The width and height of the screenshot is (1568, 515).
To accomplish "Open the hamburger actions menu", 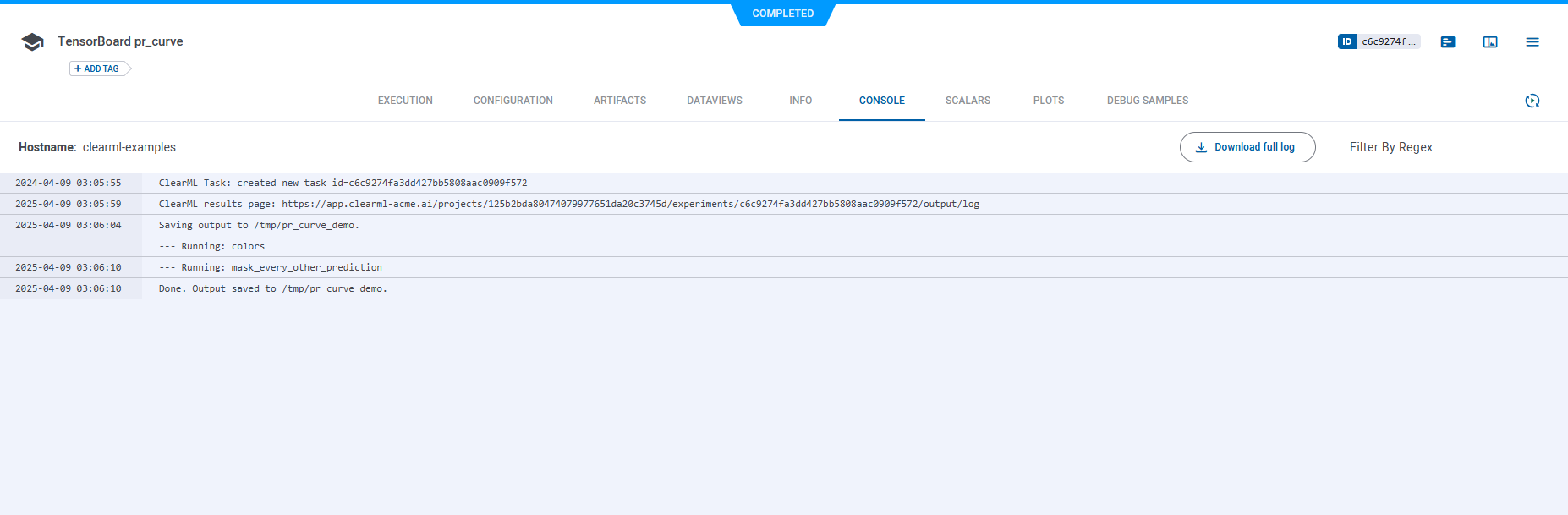I will 1532,42.
